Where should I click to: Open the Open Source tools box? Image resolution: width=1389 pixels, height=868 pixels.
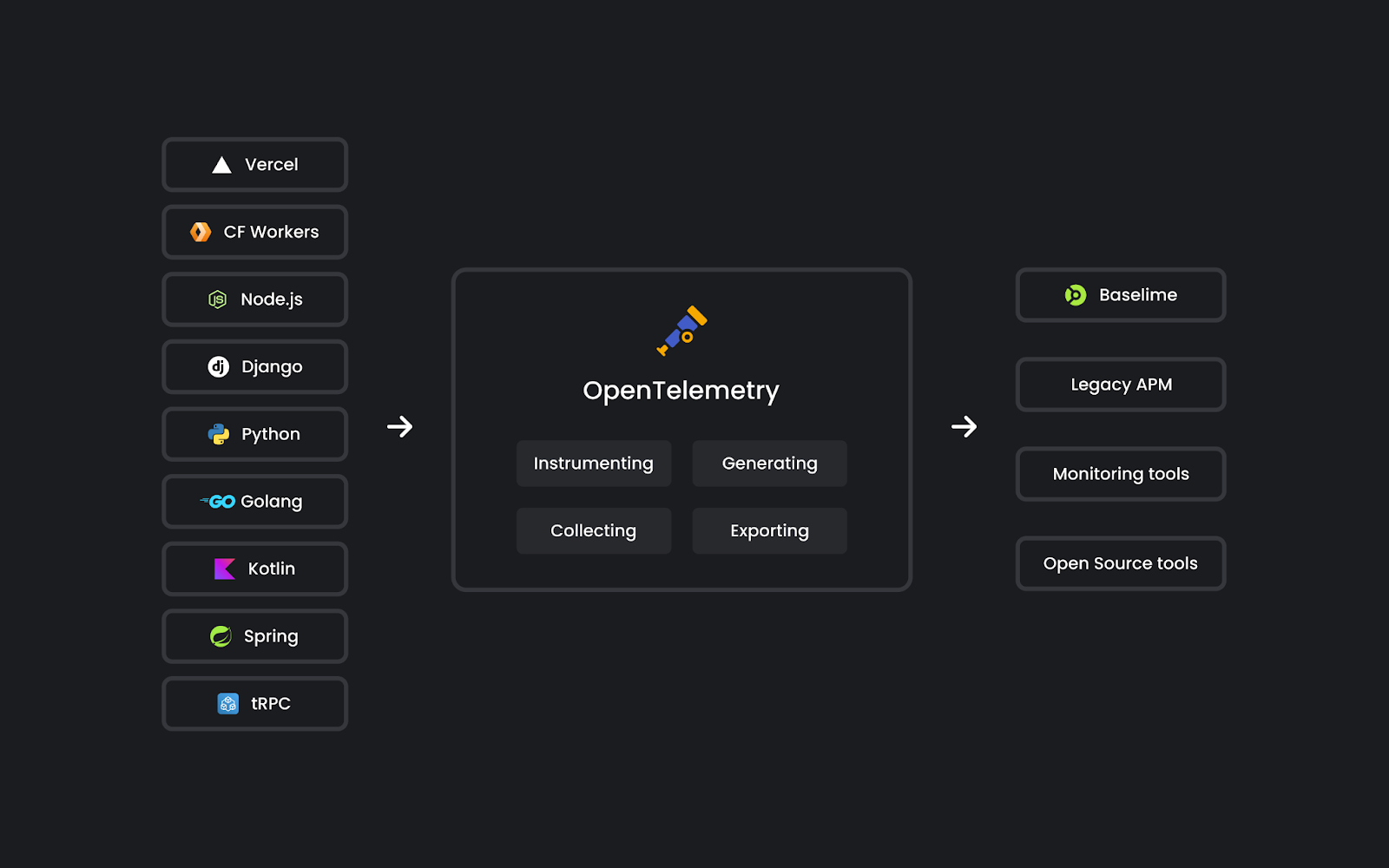(1121, 563)
